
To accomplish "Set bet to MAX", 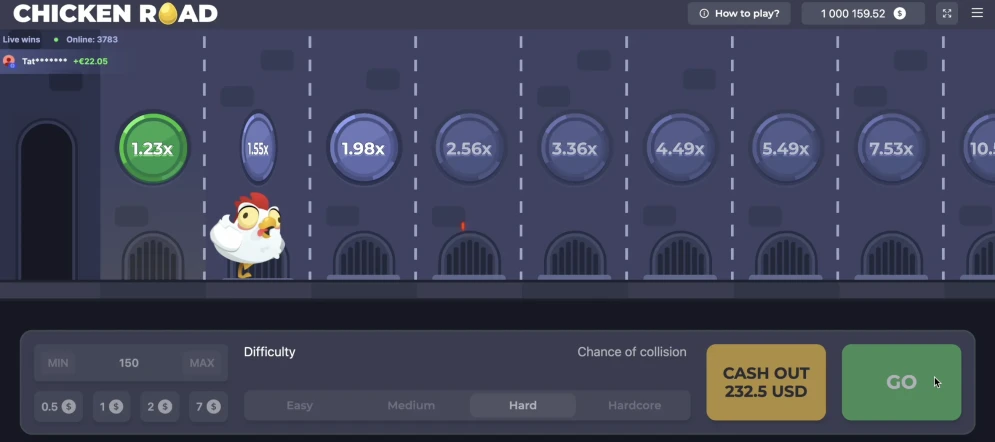I will pos(200,363).
